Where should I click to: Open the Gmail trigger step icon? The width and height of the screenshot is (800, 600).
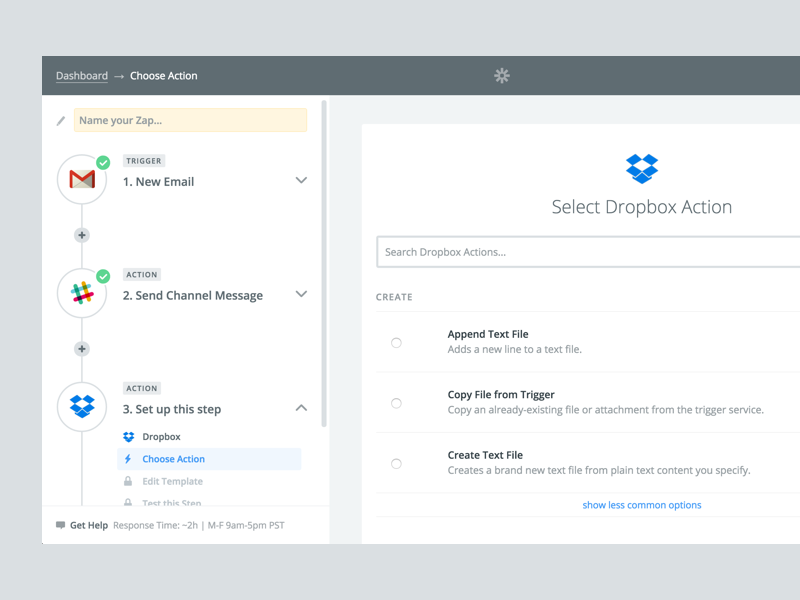(82, 180)
